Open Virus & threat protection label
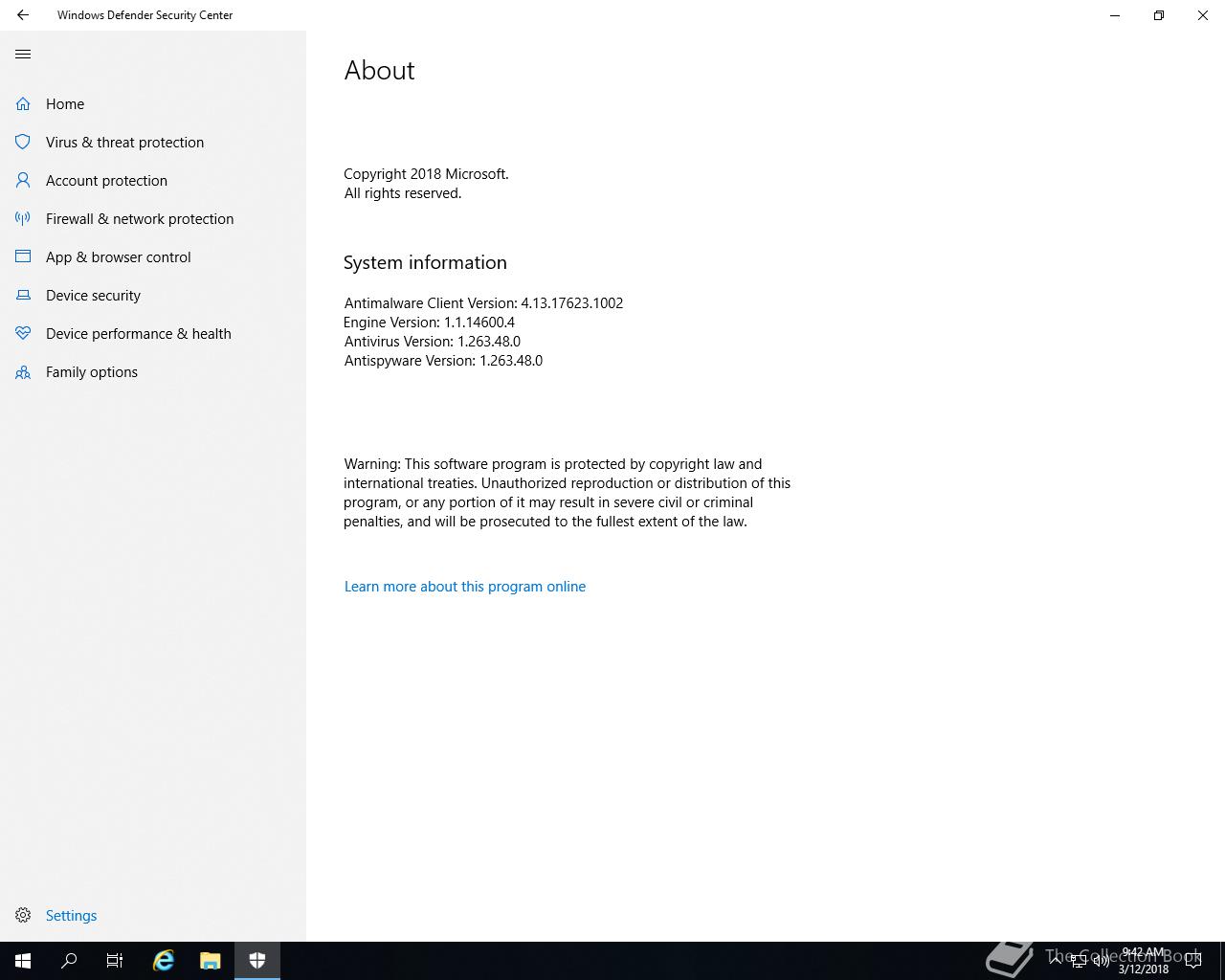This screenshot has height=980, width=1225. [x=124, y=142]
